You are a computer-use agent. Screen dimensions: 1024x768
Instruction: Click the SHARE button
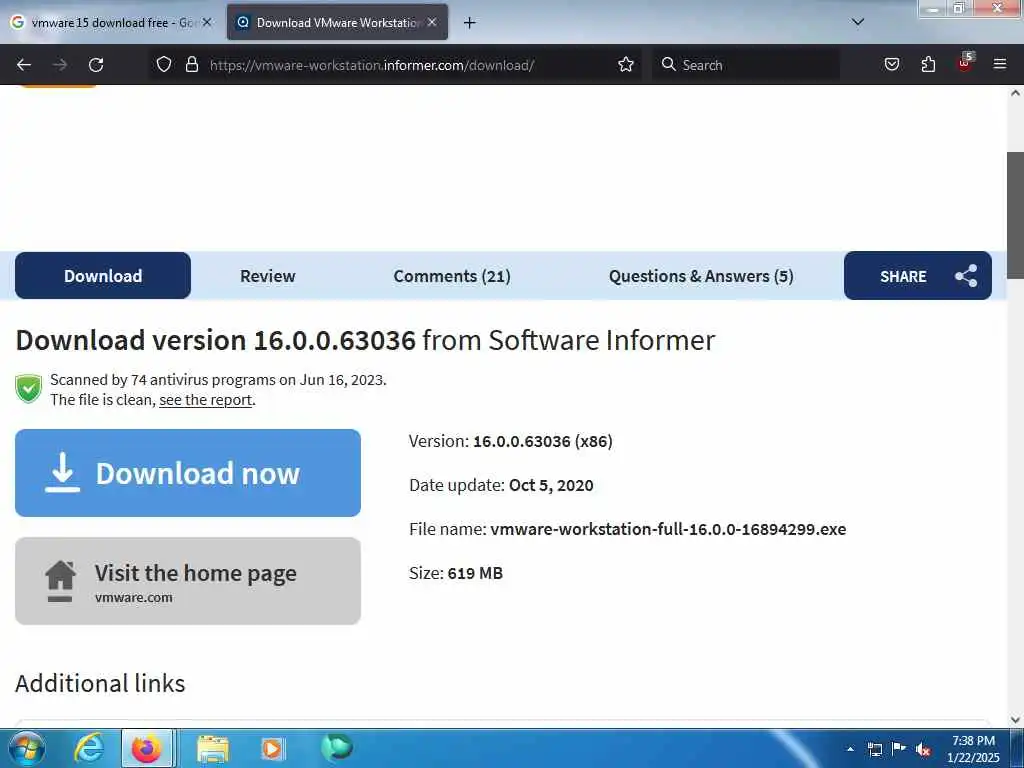pyautogui.click(x=918, y=276)
